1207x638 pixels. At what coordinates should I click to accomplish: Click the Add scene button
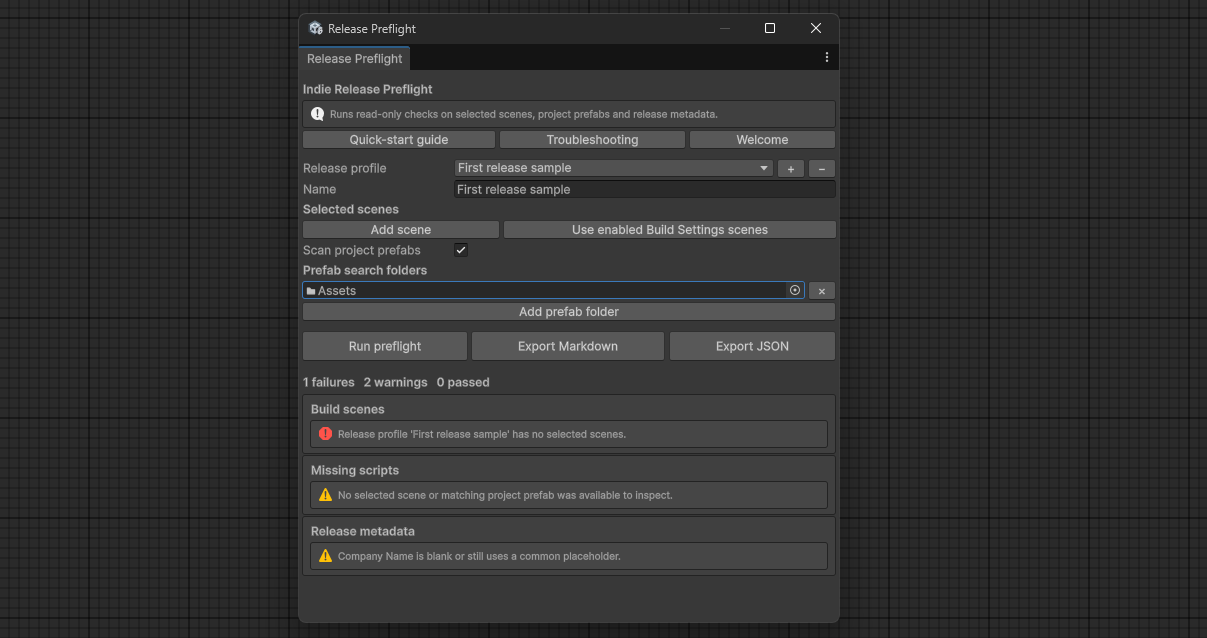click(x=401, y=230)
